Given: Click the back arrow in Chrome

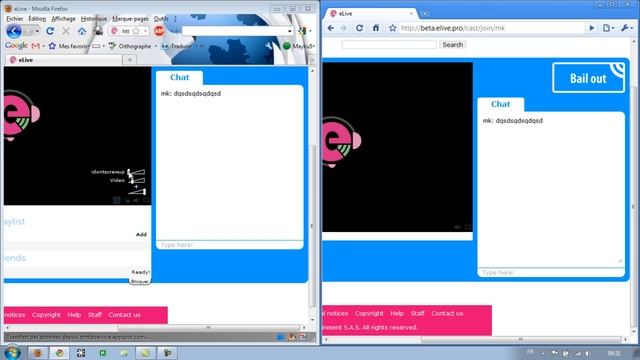Looking at the screenshot, I should [x=331, y=28].
